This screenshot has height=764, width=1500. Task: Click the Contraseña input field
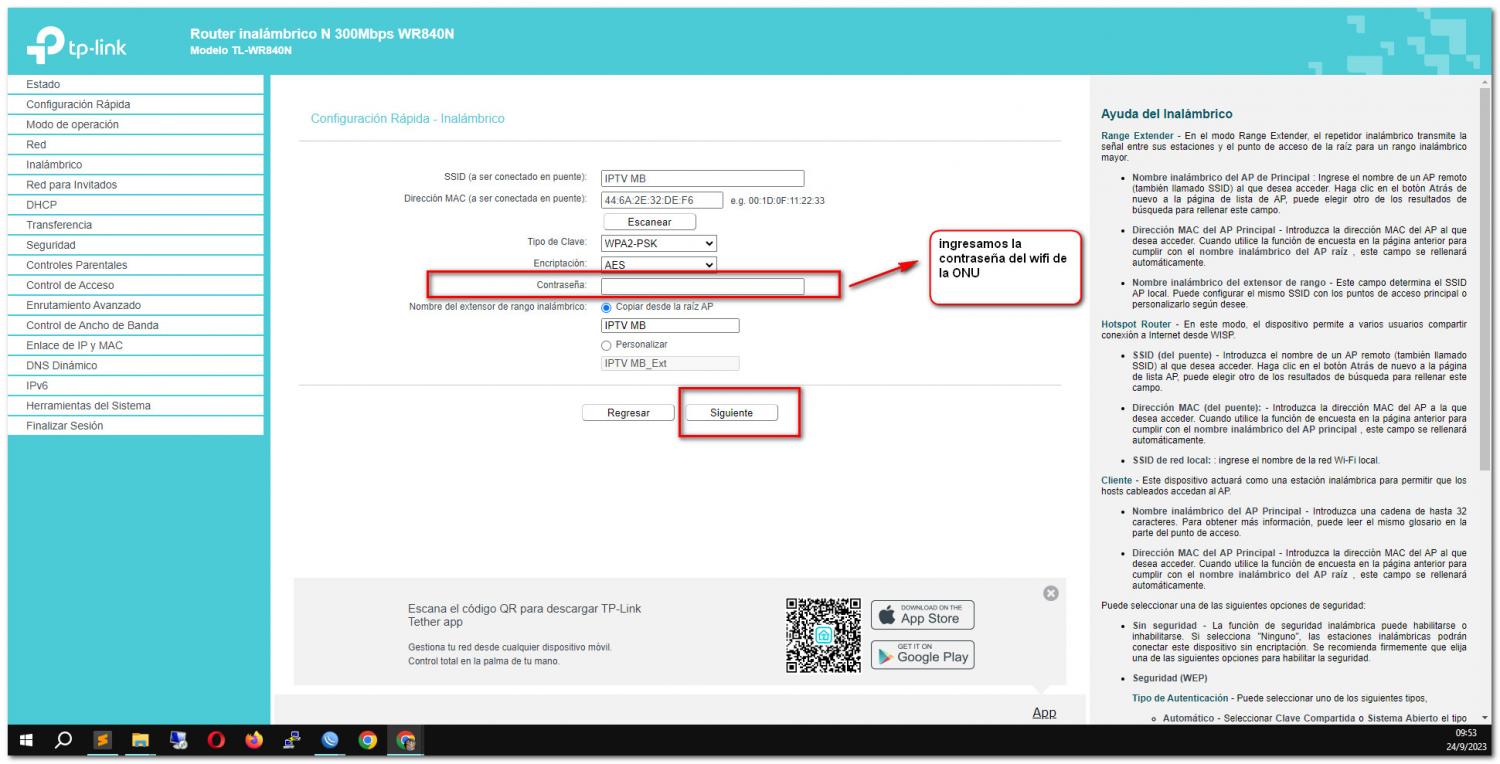702,286
